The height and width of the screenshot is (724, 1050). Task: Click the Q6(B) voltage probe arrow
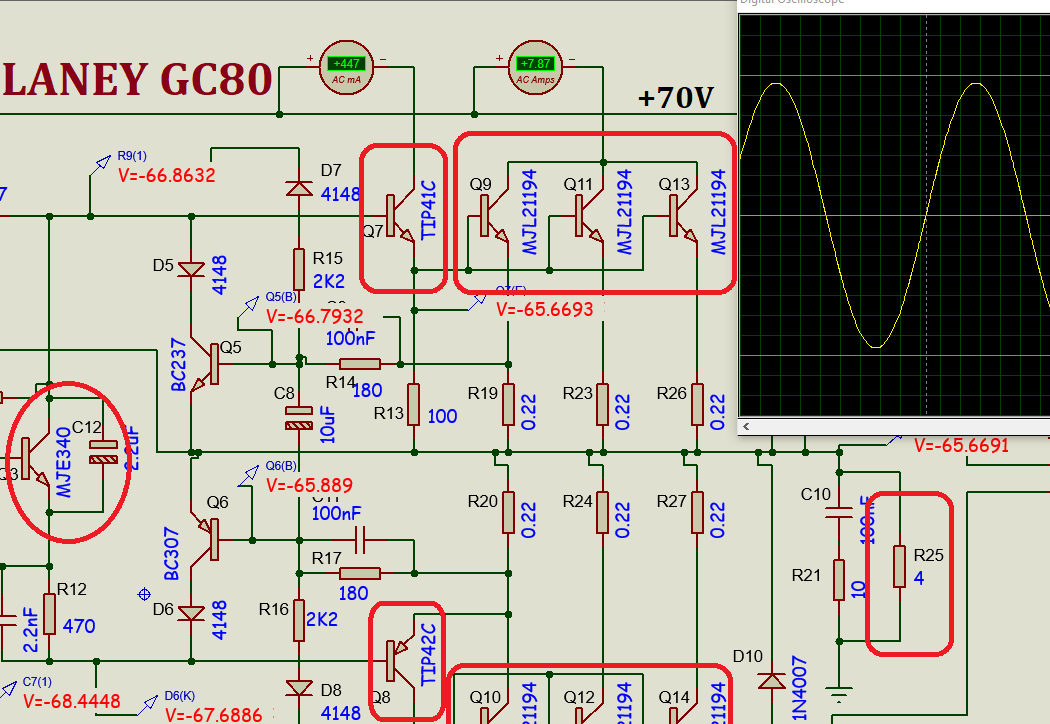pyautogui.click(x=249, y=475)
